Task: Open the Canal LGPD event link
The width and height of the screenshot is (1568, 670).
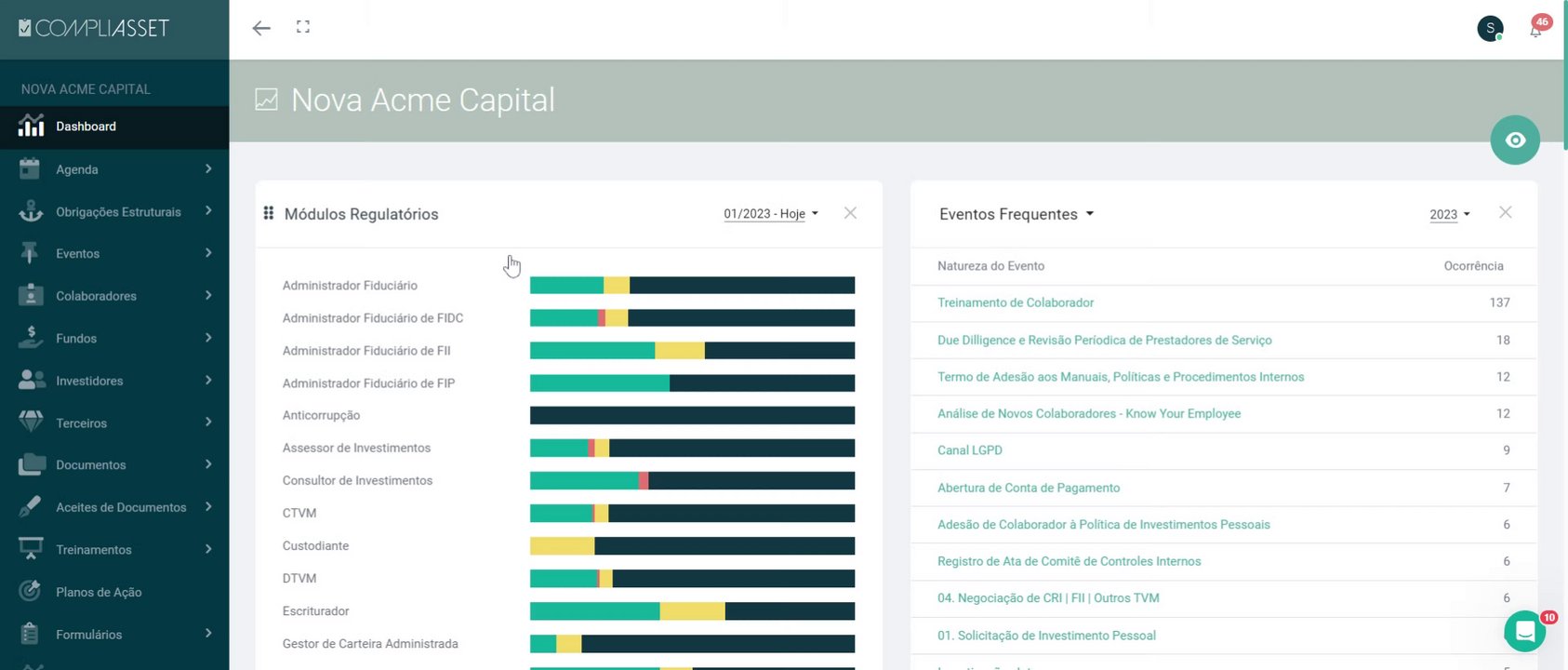Action: tap(969, 450)
